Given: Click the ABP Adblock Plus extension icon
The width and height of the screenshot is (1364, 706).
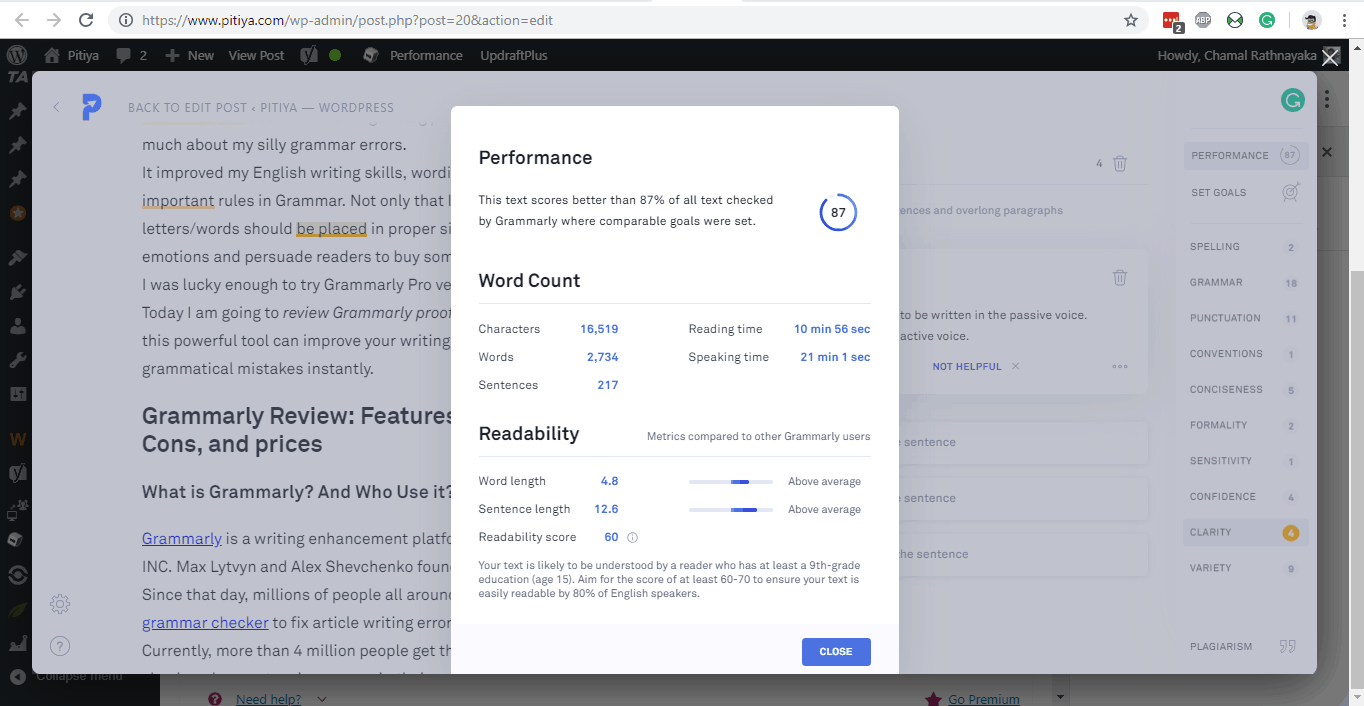Looking at the screenshot, I should coord(1204,20).
